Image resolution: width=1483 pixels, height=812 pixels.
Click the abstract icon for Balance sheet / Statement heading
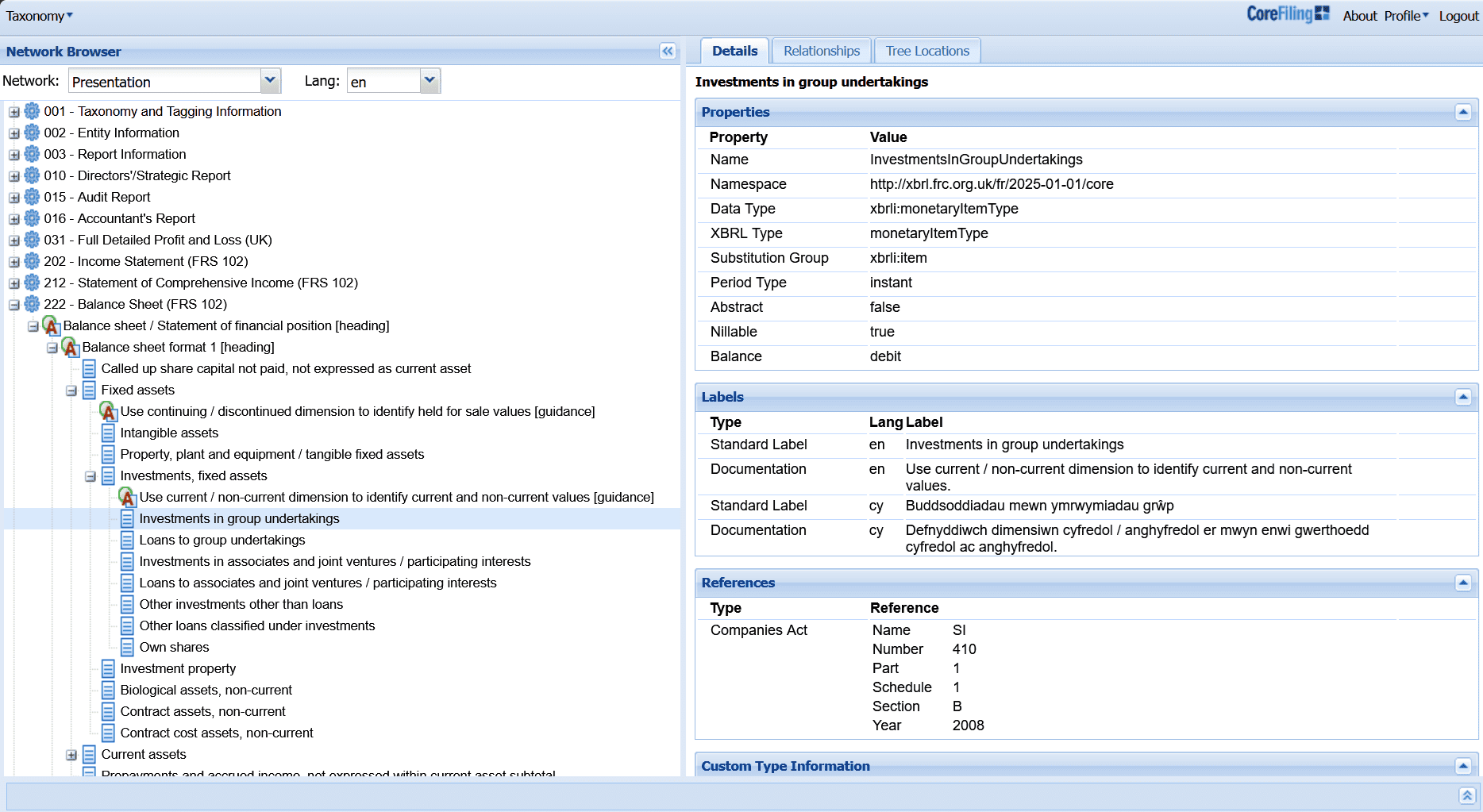pos(51,325)
